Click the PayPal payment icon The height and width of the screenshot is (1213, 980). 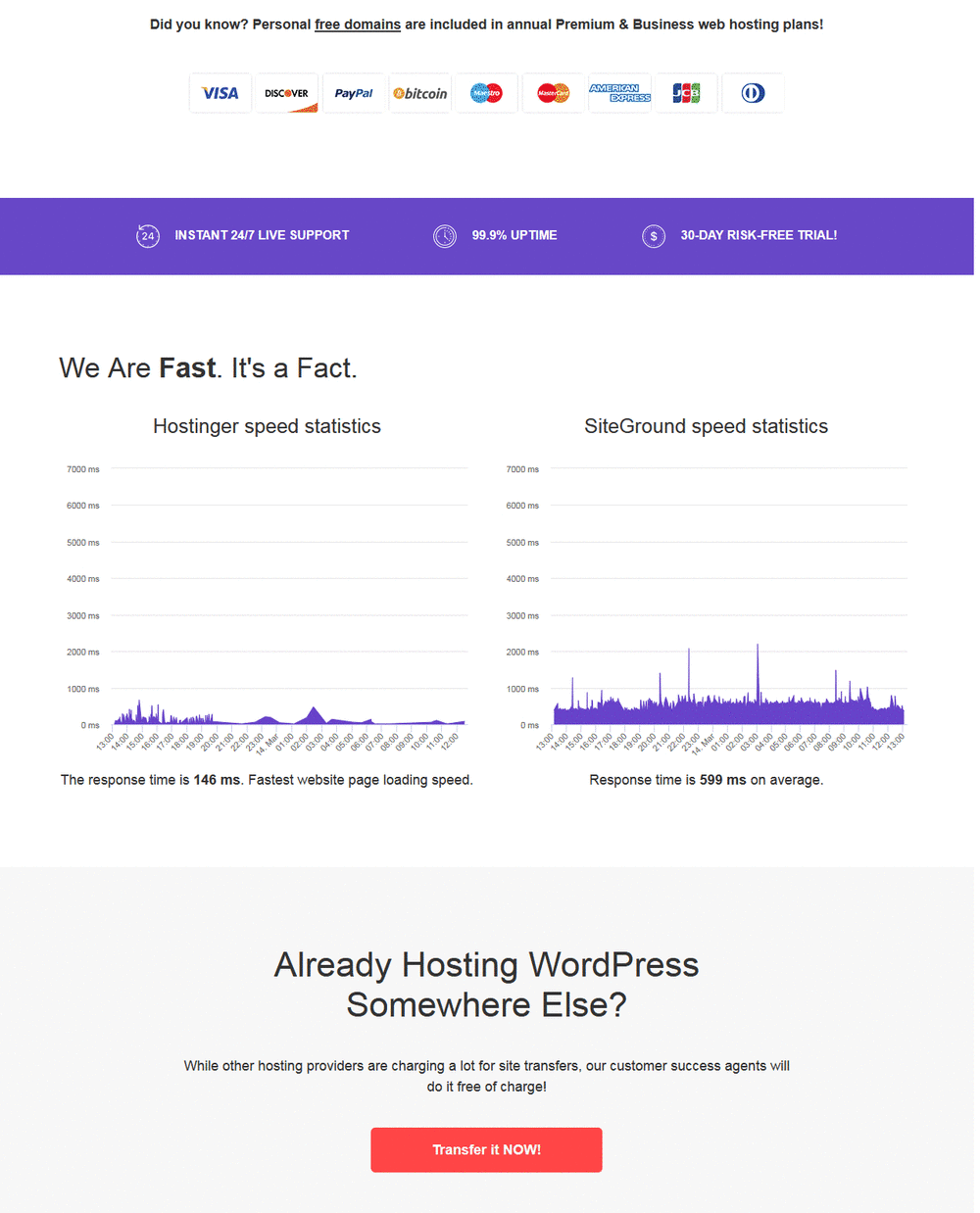354,93
